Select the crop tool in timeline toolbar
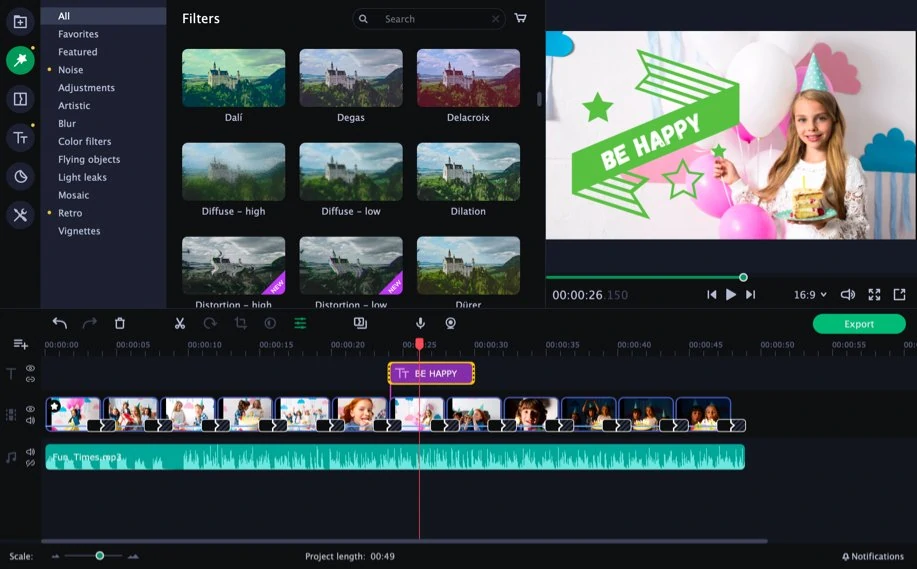Viewport: 917px width, 569px height. [240, 323]
